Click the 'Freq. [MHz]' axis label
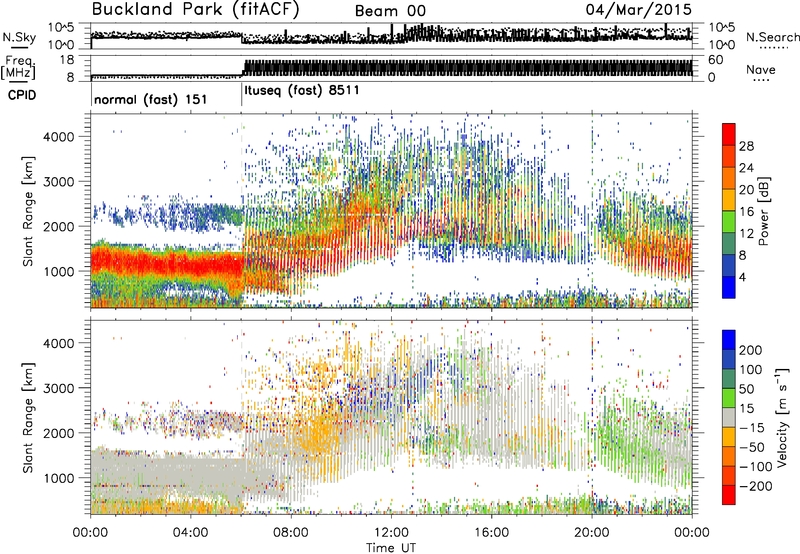The width and height of the screenshot is (800, 554). 18,67
